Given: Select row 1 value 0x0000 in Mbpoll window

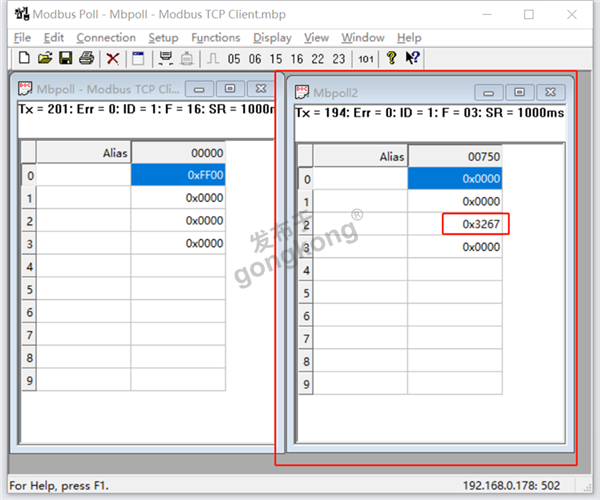Looking at the screenshot, I should coord(178,198).
